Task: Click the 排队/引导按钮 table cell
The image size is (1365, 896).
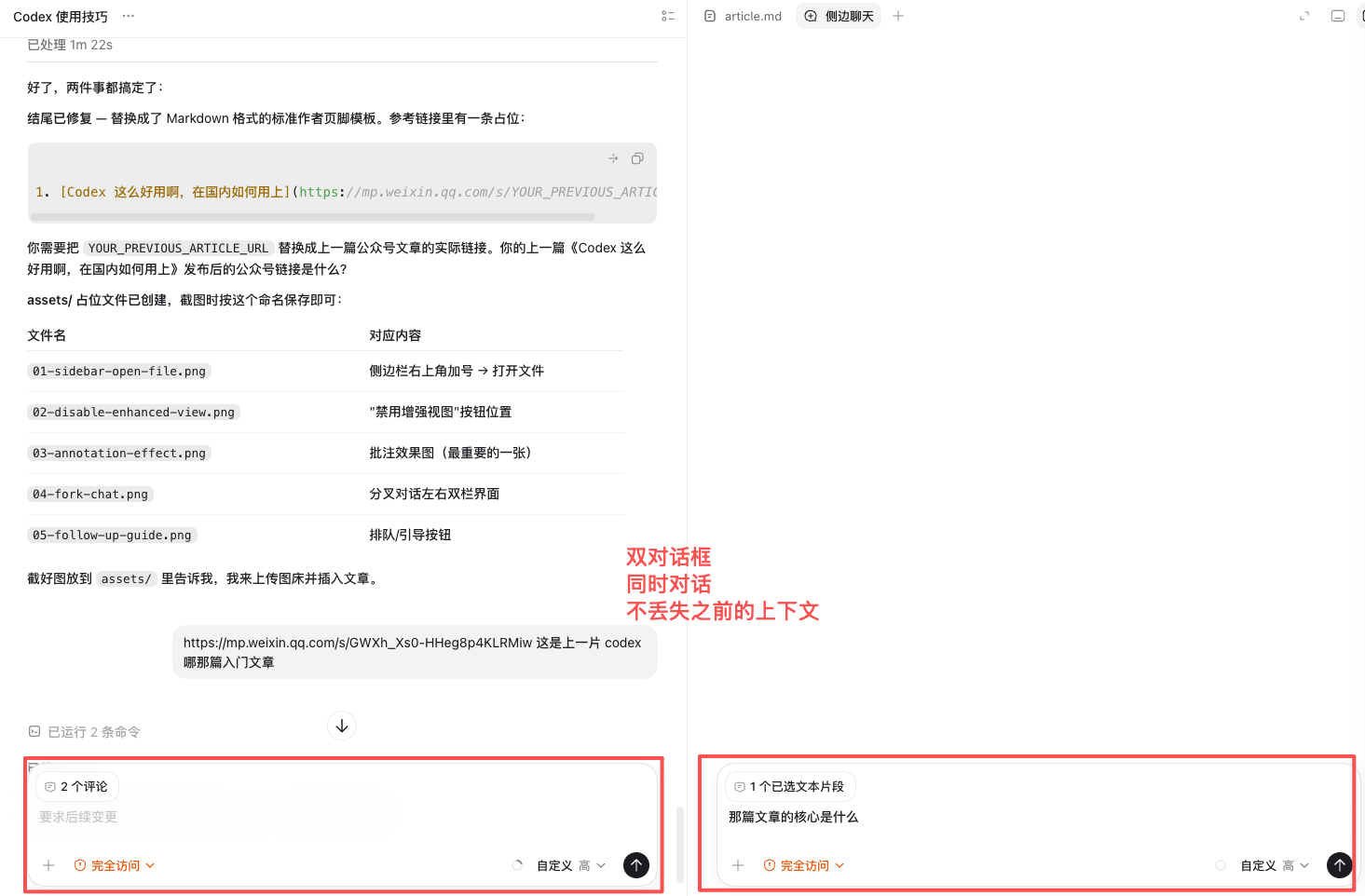Action: (x=410, y=535)
